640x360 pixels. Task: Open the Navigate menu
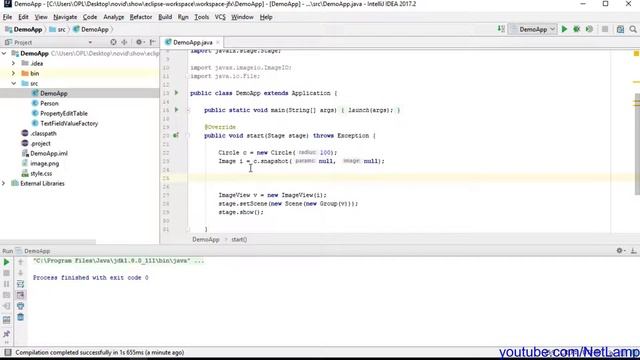[x=65, y=17]
